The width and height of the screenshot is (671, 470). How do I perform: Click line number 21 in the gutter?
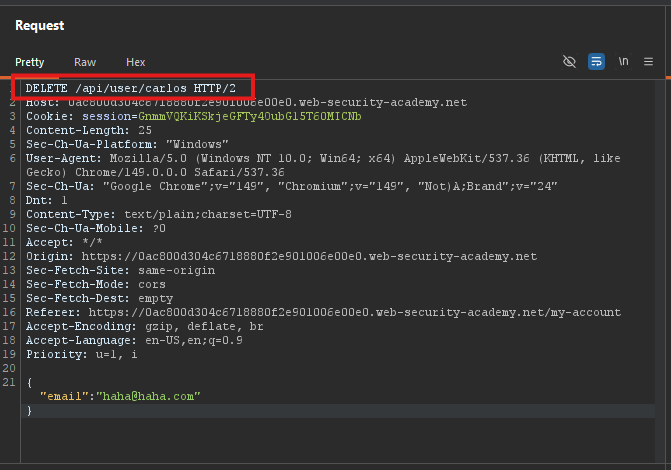9,382
